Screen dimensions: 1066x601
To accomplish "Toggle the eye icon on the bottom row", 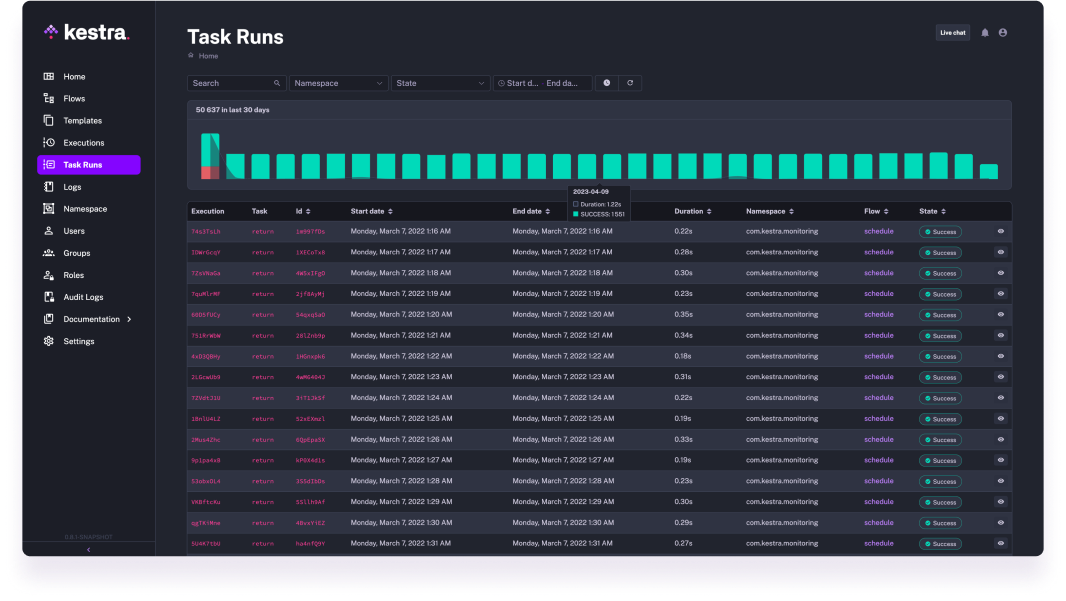I will pyautogui.click(x=1000, y=543).
